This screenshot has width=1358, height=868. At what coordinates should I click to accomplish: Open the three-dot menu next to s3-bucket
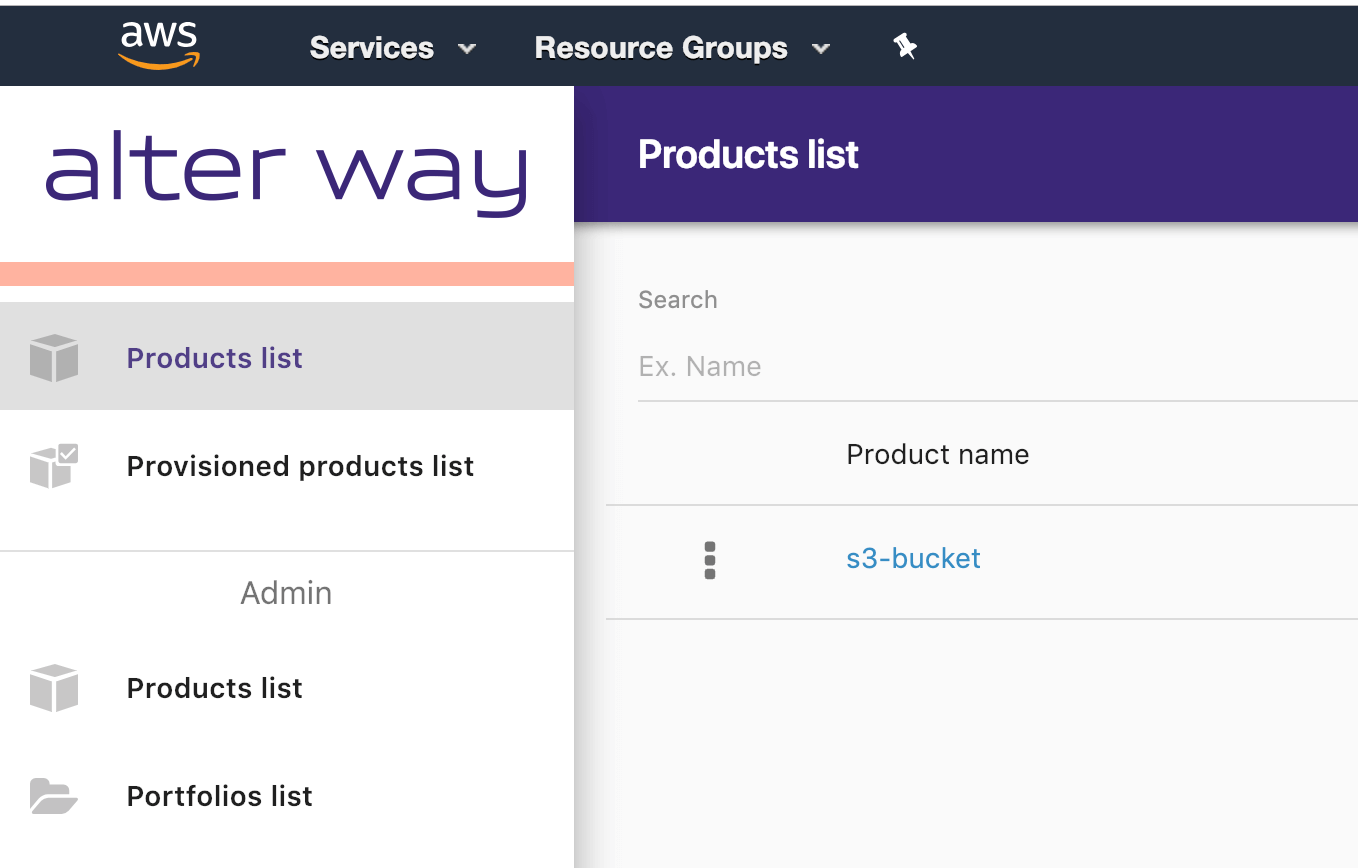click(x=710, y=560)
